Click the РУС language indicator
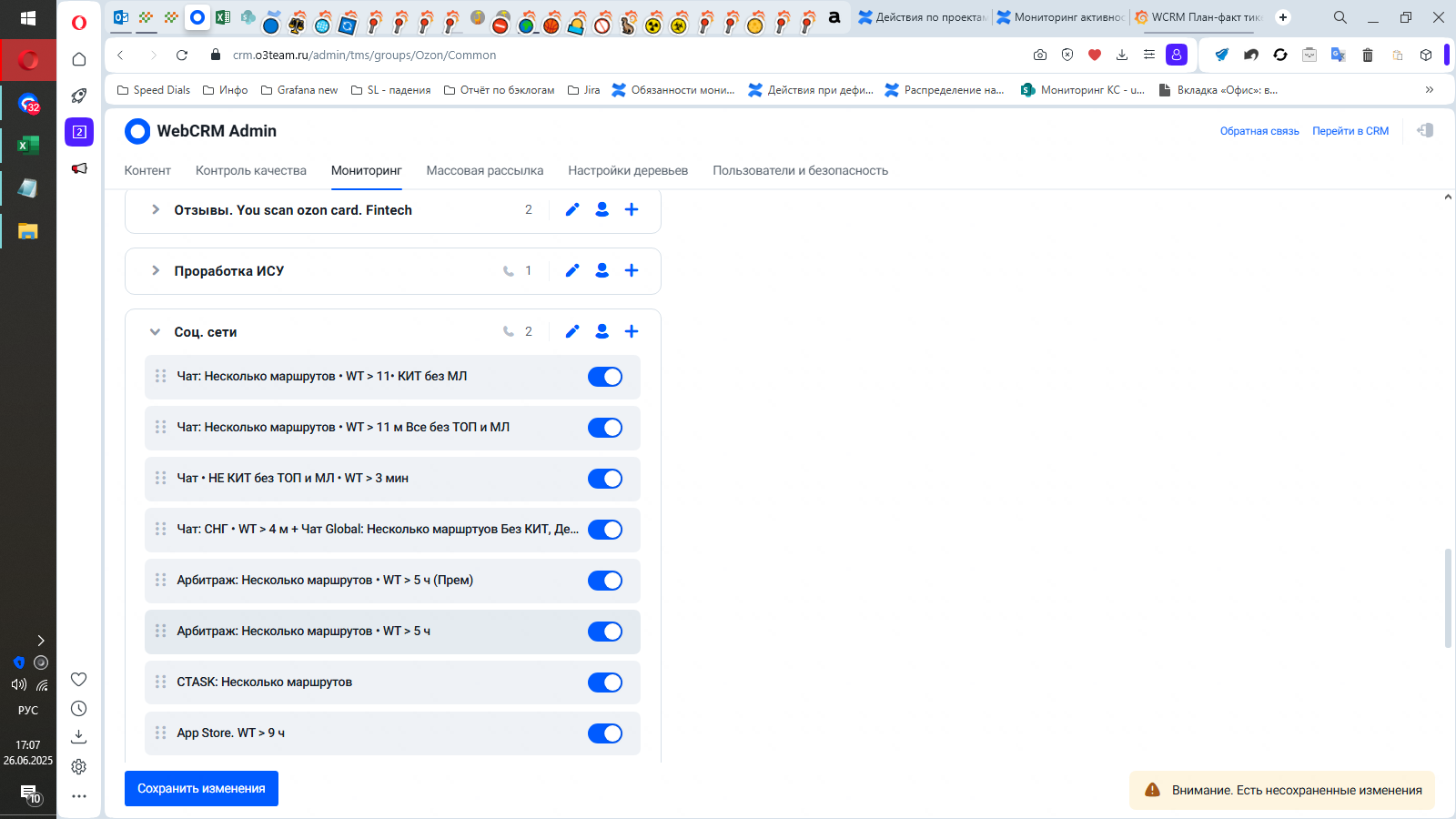The image size is (1456, 819). 28,711
